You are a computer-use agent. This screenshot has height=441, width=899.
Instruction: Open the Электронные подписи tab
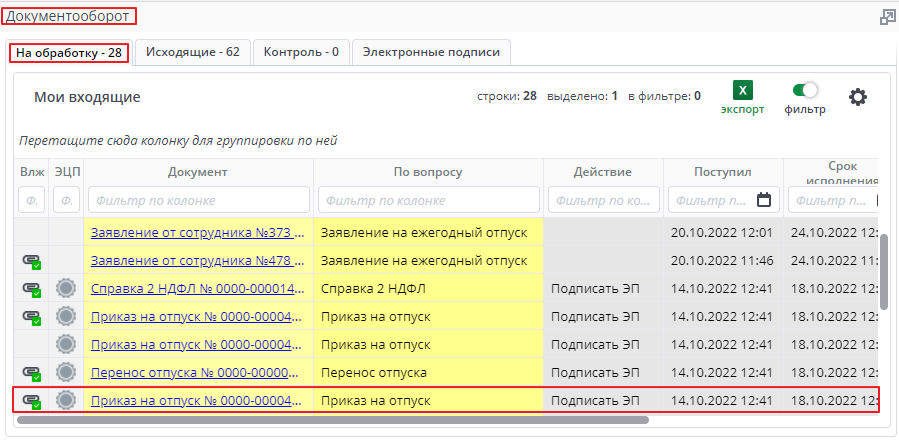tap(431, 52)
